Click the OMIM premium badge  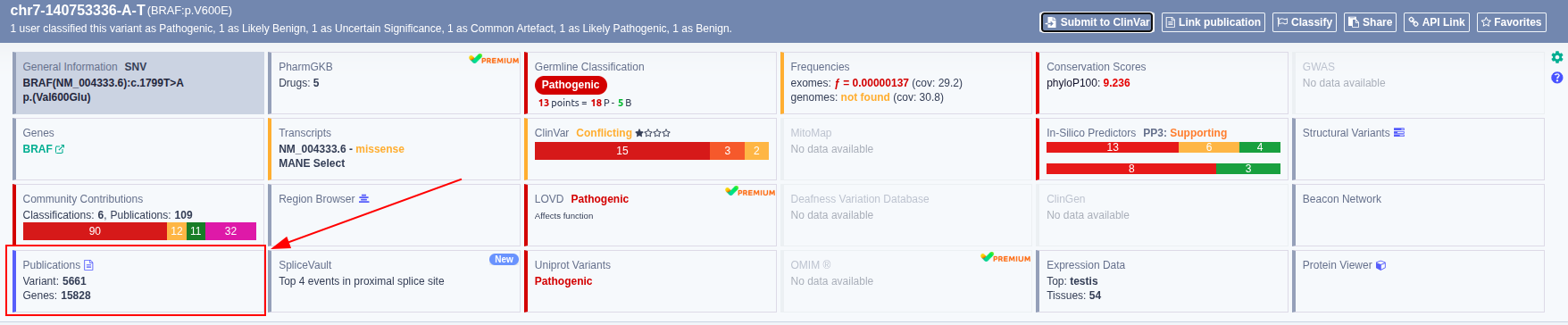click(x=1005, y=258)
